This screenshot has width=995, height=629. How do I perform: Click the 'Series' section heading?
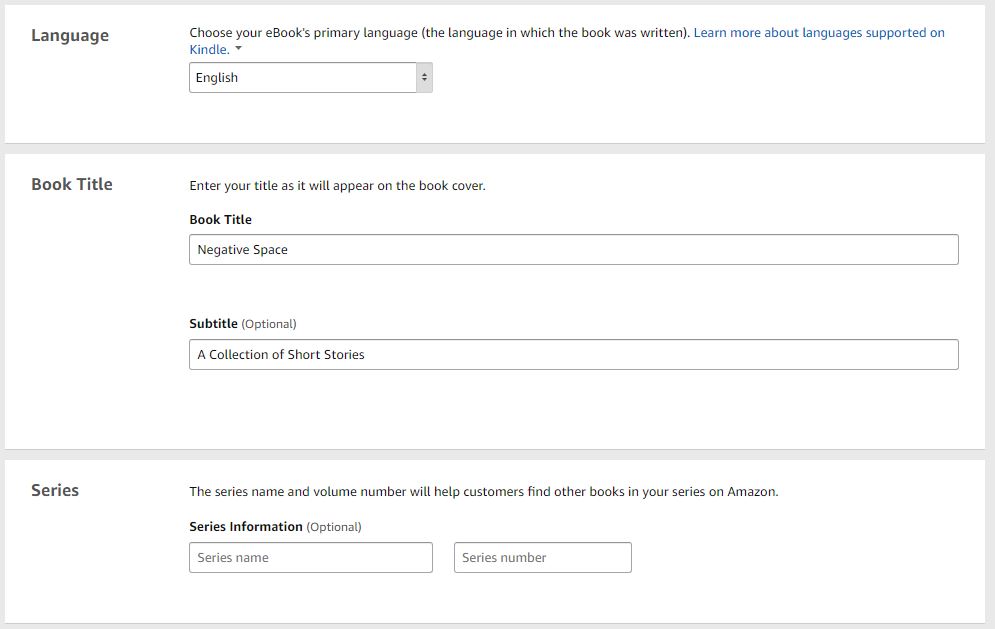click(x=55, y=491)
